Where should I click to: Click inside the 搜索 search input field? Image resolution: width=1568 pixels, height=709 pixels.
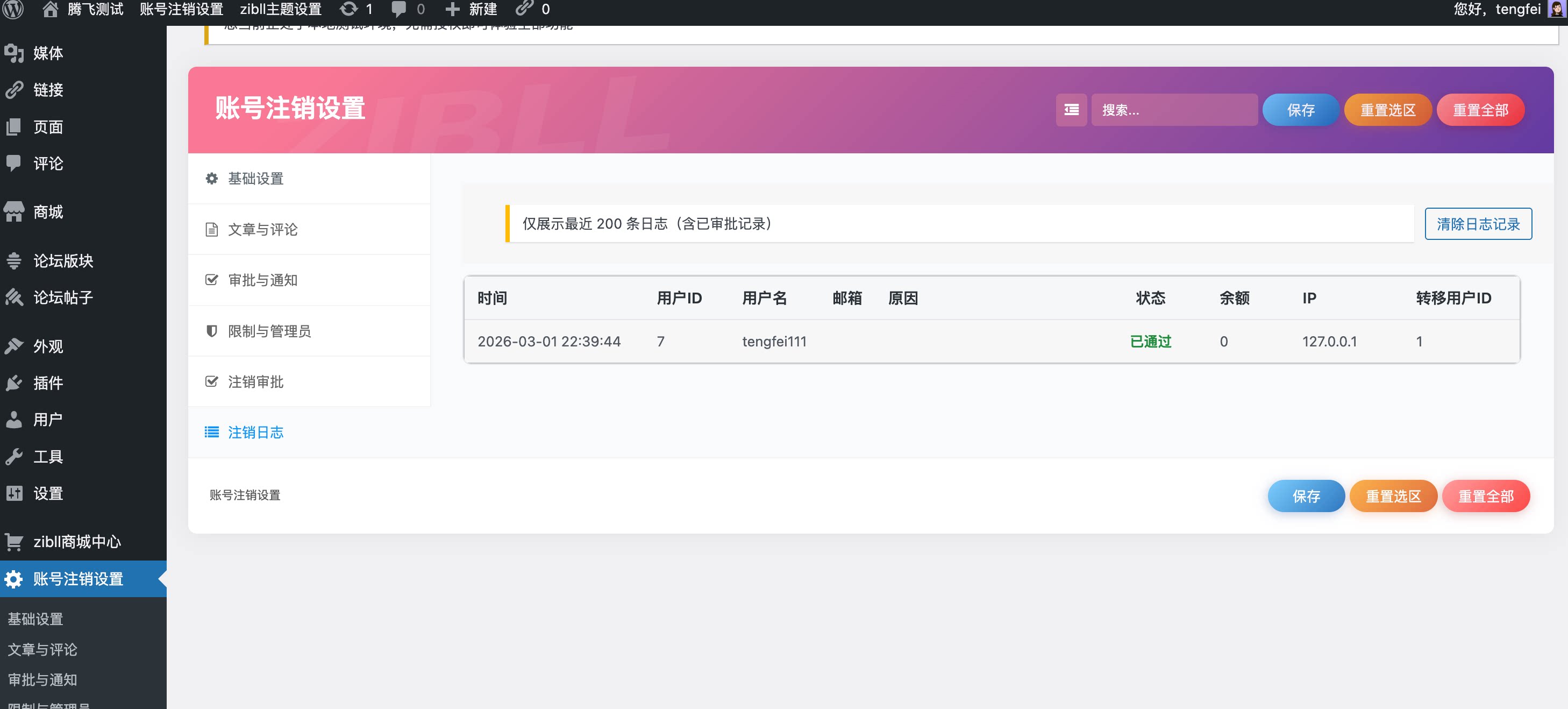1175,110
